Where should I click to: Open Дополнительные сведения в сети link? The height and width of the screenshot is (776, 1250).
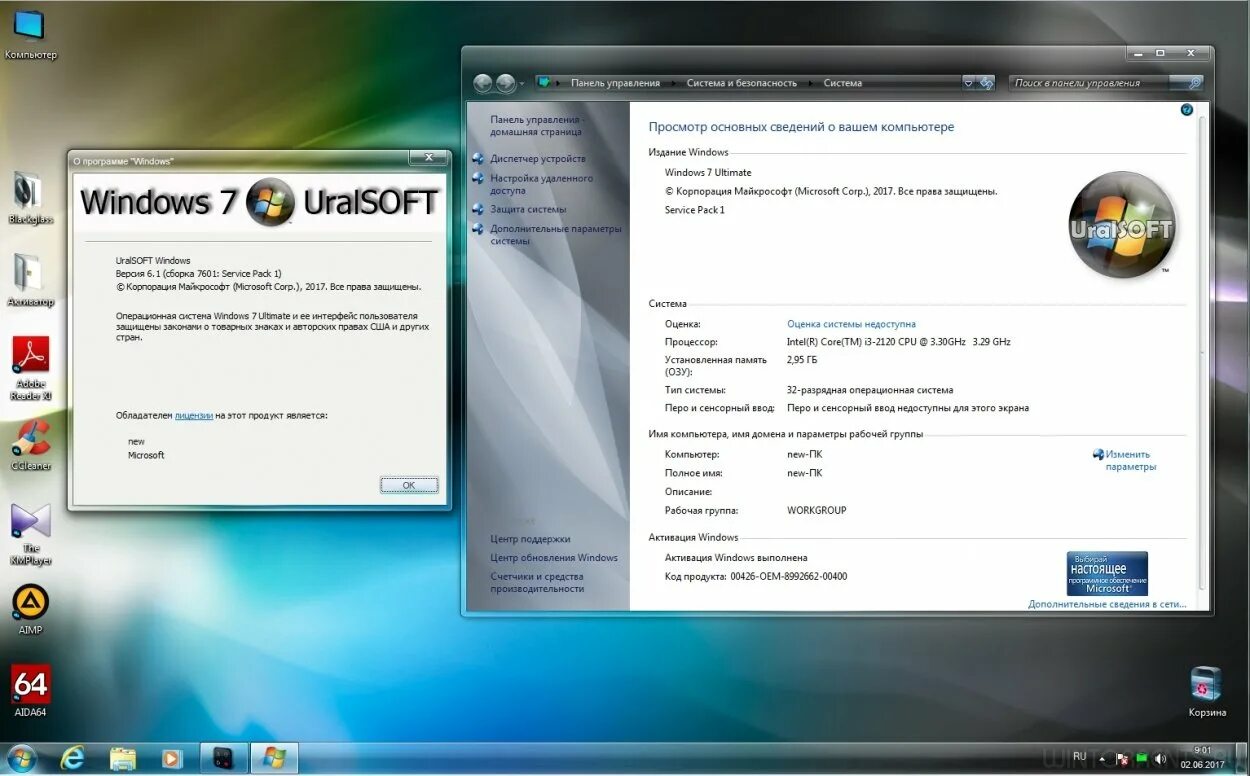(x=1107, y=604)
